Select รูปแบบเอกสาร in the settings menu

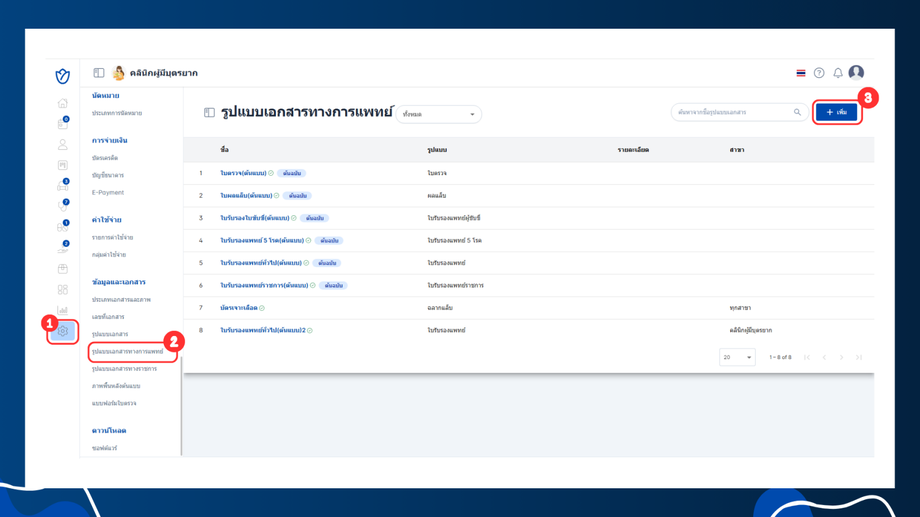coord(110,334)
